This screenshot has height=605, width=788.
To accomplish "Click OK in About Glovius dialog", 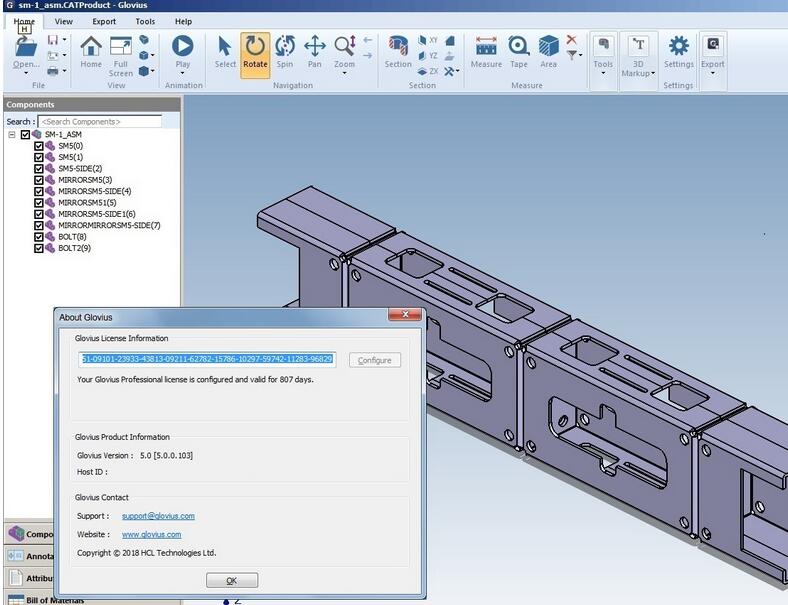I will click(232, 580).
